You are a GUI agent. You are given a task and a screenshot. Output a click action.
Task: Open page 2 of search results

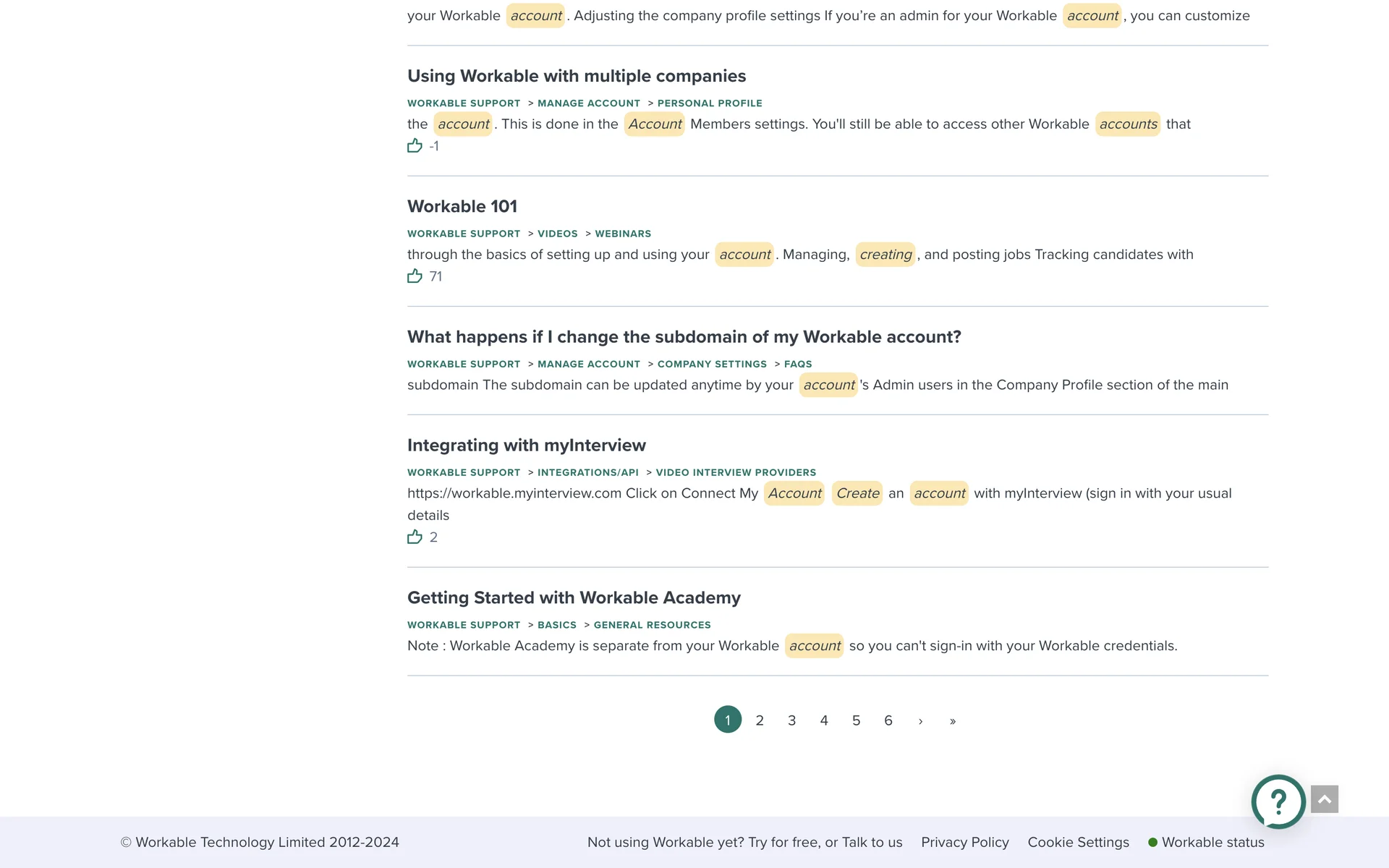pos(760,720)
